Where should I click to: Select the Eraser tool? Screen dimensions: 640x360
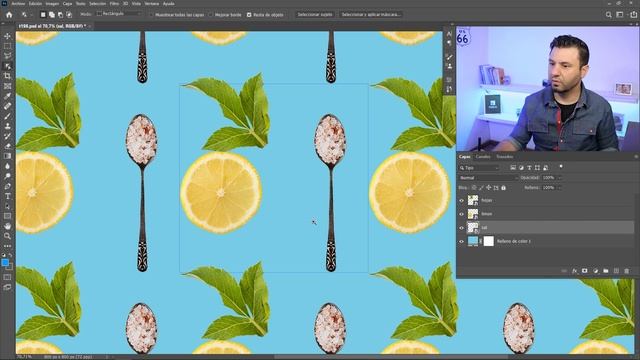(x=7, y=146)
